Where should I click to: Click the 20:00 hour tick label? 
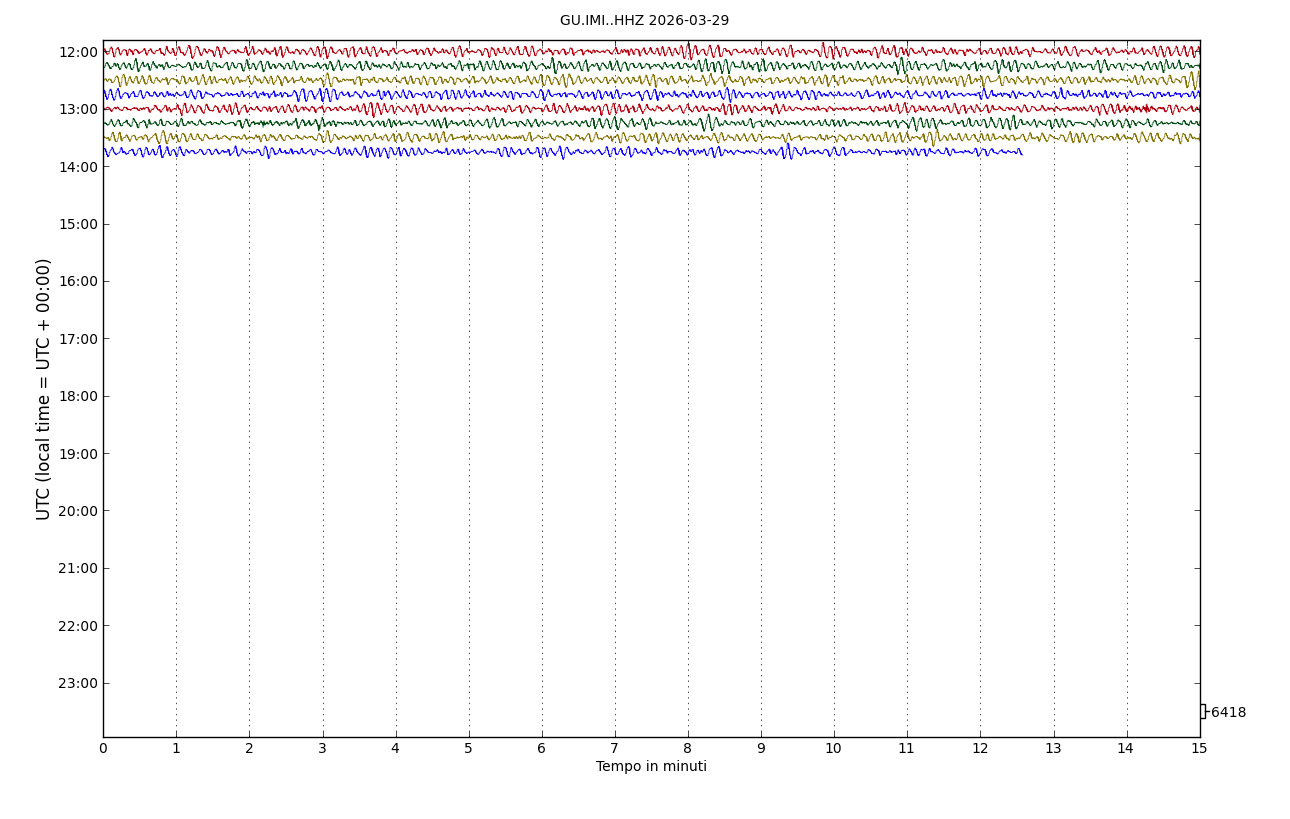(x=78, y=511)
